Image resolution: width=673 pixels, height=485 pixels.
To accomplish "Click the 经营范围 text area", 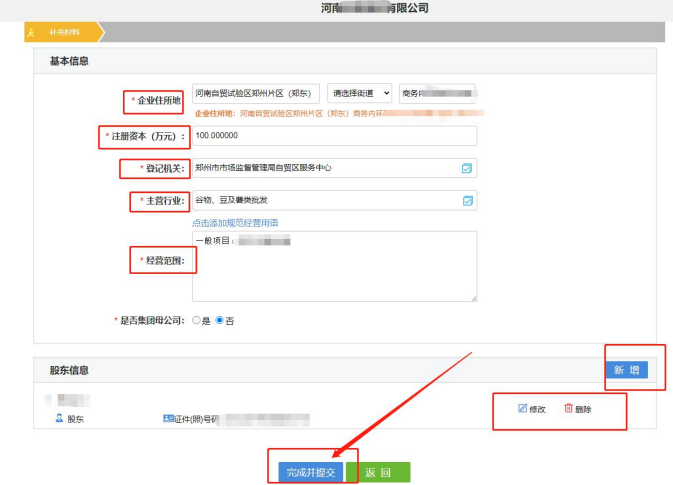I will click(334, 266).
